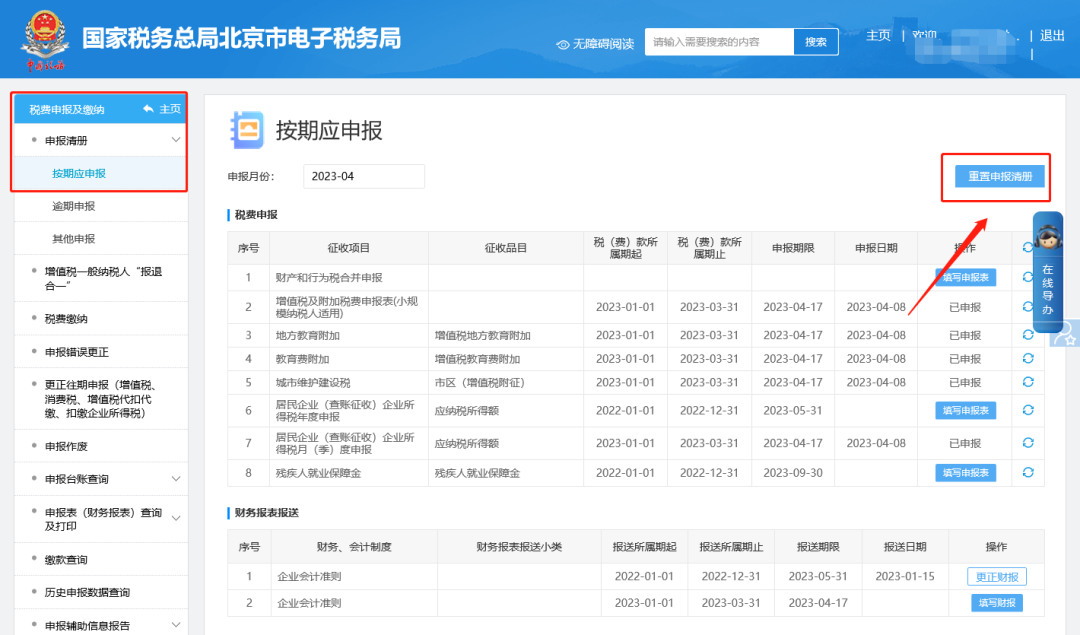The width and height of the screenshot is (1080, 635).
Task: Click the 重置申报清册 button
Action: [x=999, y=176]
